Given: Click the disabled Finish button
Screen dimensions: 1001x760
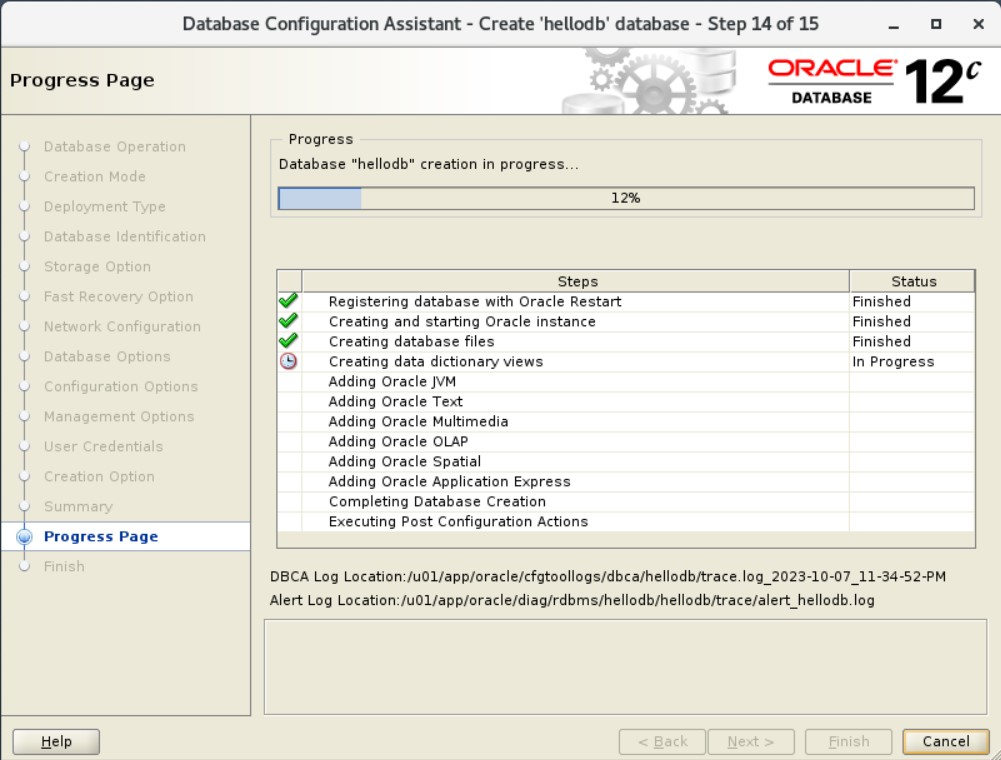Looking at the screenshot, I should click(x=848, y=741).
